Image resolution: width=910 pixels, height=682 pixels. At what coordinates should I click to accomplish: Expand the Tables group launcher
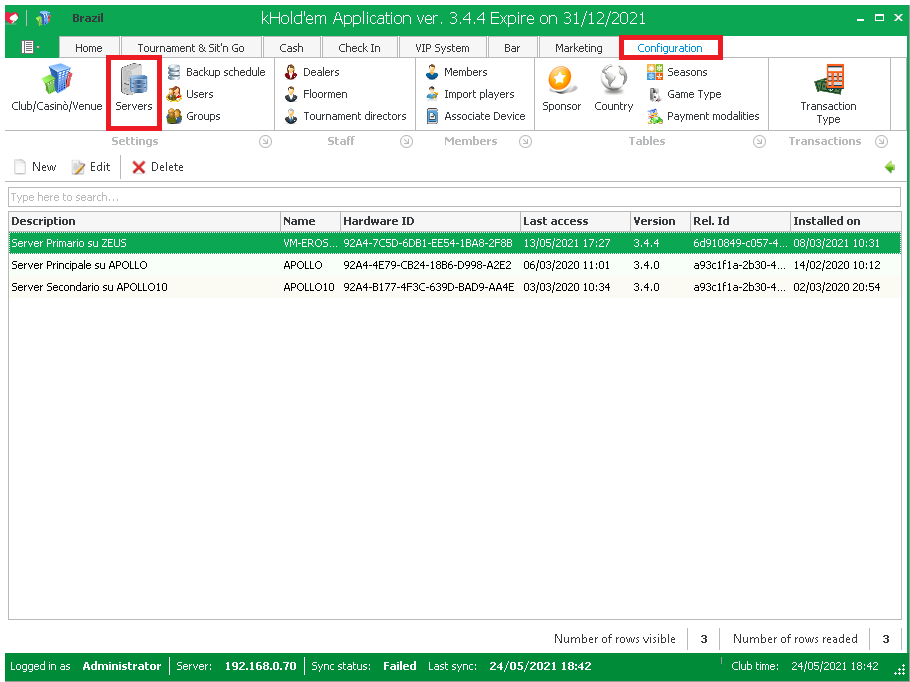coord(759,141)
